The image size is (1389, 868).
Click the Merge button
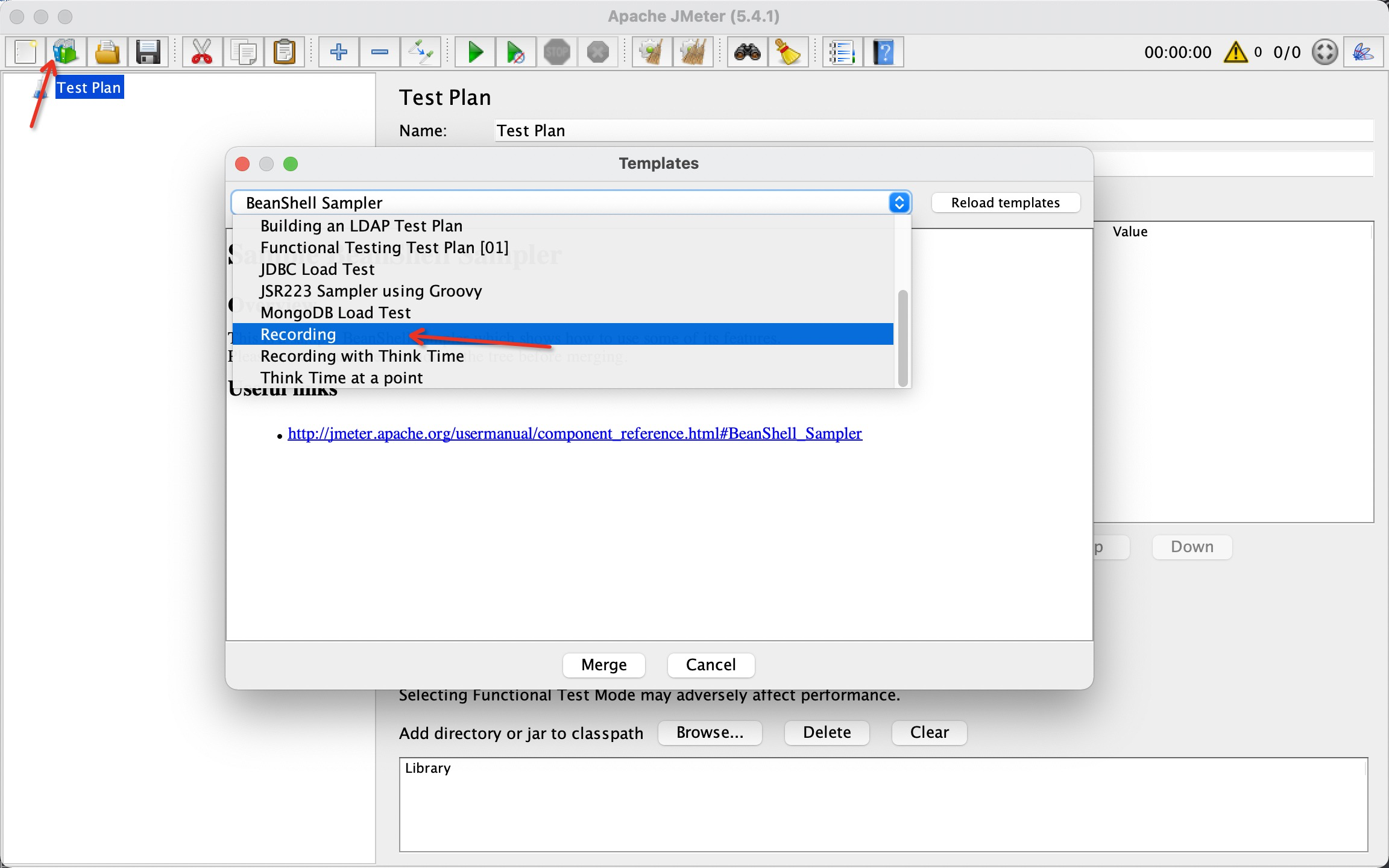tap(604, 665)
